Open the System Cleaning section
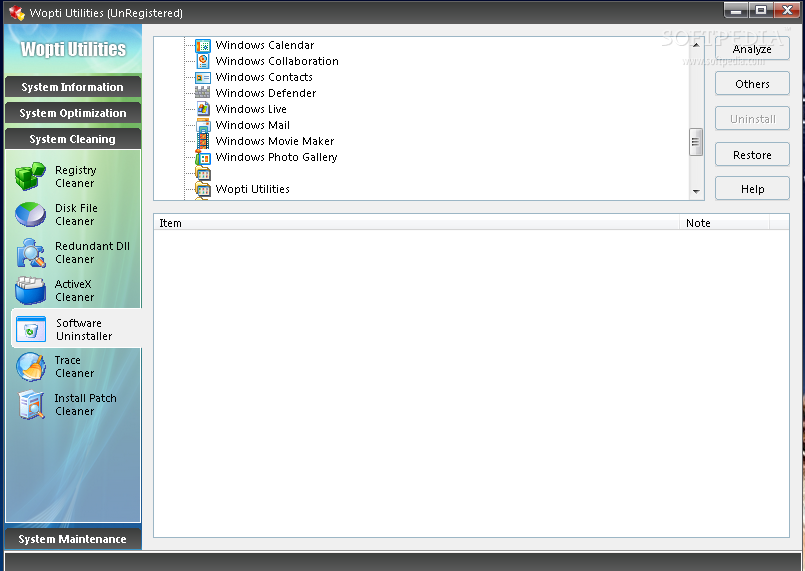 point(72,139)
